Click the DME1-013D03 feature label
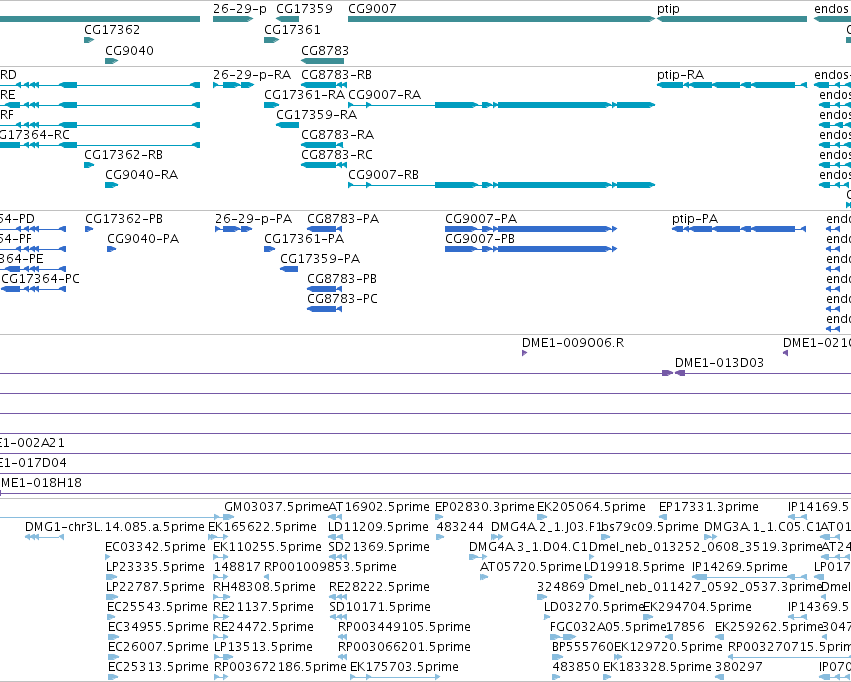The width and height of the screenshot is (851, 682). pyautogui.click(x=719, y=362)
